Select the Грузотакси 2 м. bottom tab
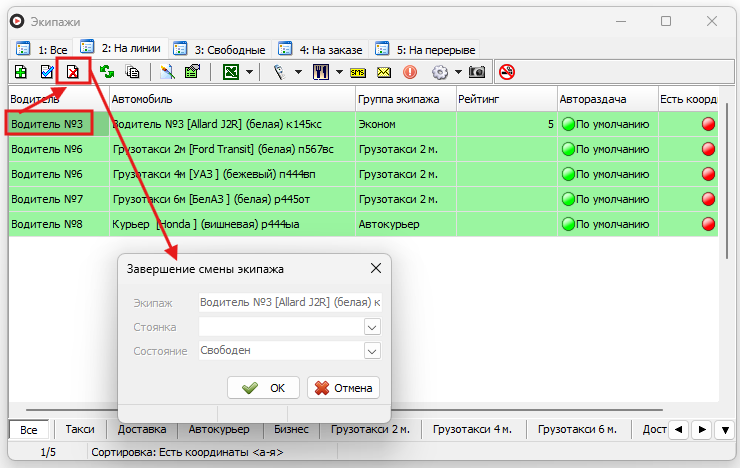The image size is (740, 468). pos(370,430)
